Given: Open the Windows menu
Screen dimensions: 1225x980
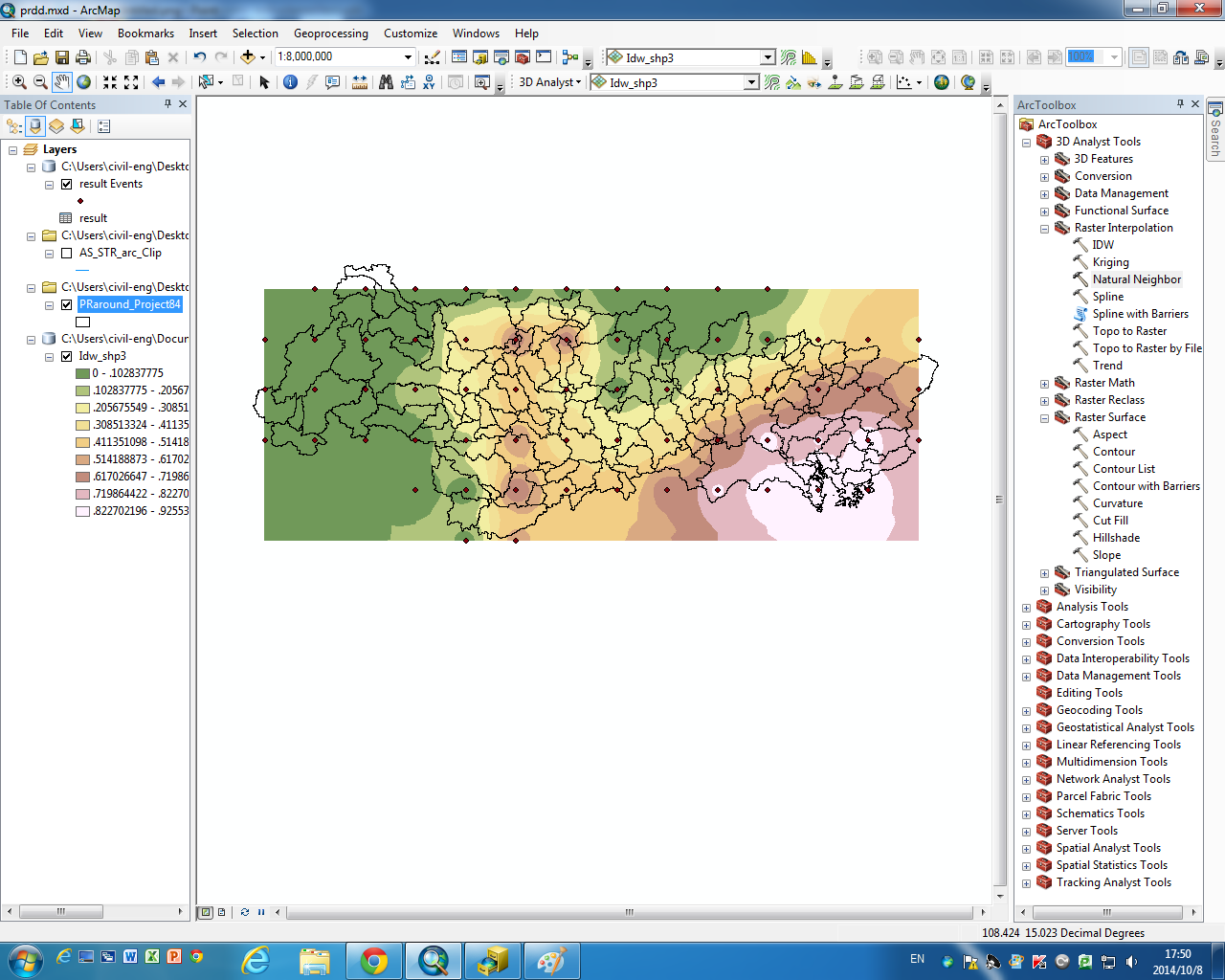Looking at the screenshot, I should pyautogui.click(x=476, y=33).
